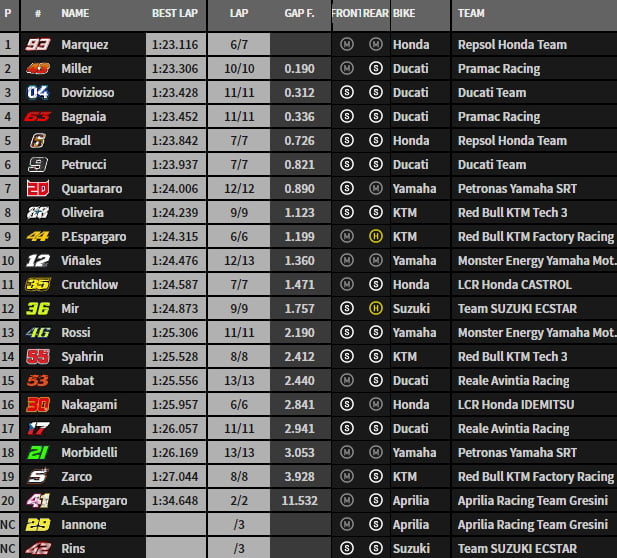Click Mir's yellow hard rear tyre icon
This screenshot has height=558, width=617.
tap(375, 309)
